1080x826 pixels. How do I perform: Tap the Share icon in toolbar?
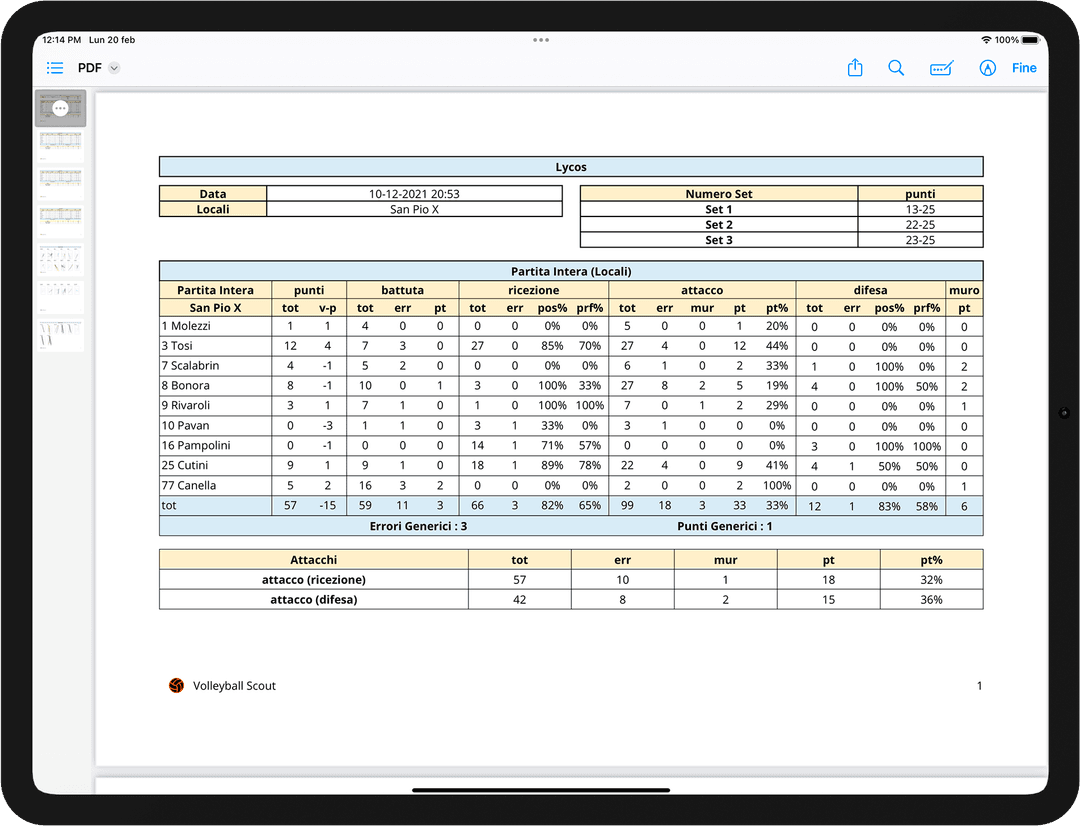(855, 68)
